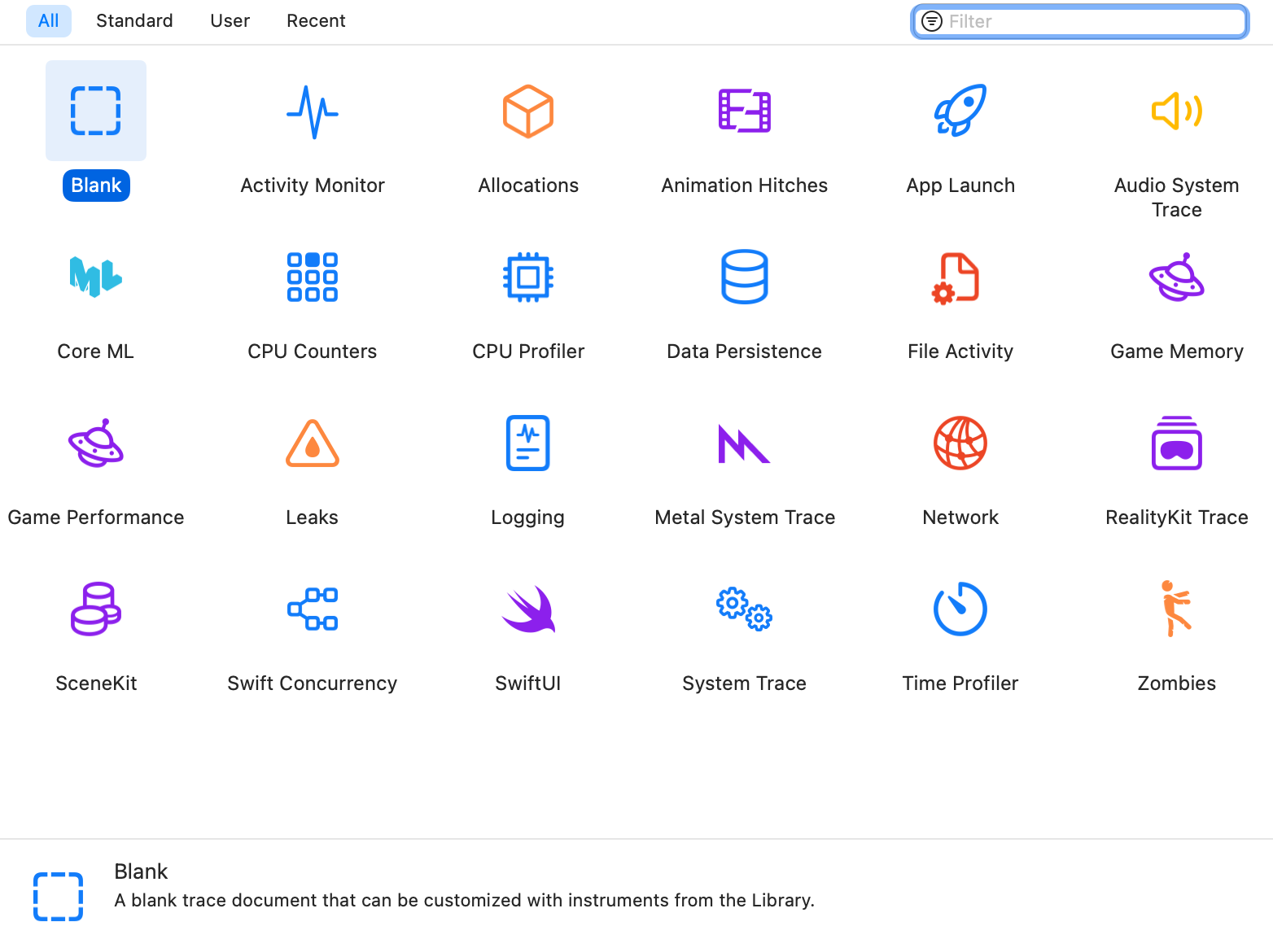Click the Game Performance label
The width and height of the screenshot is (1273, 952).
point(96,517)
